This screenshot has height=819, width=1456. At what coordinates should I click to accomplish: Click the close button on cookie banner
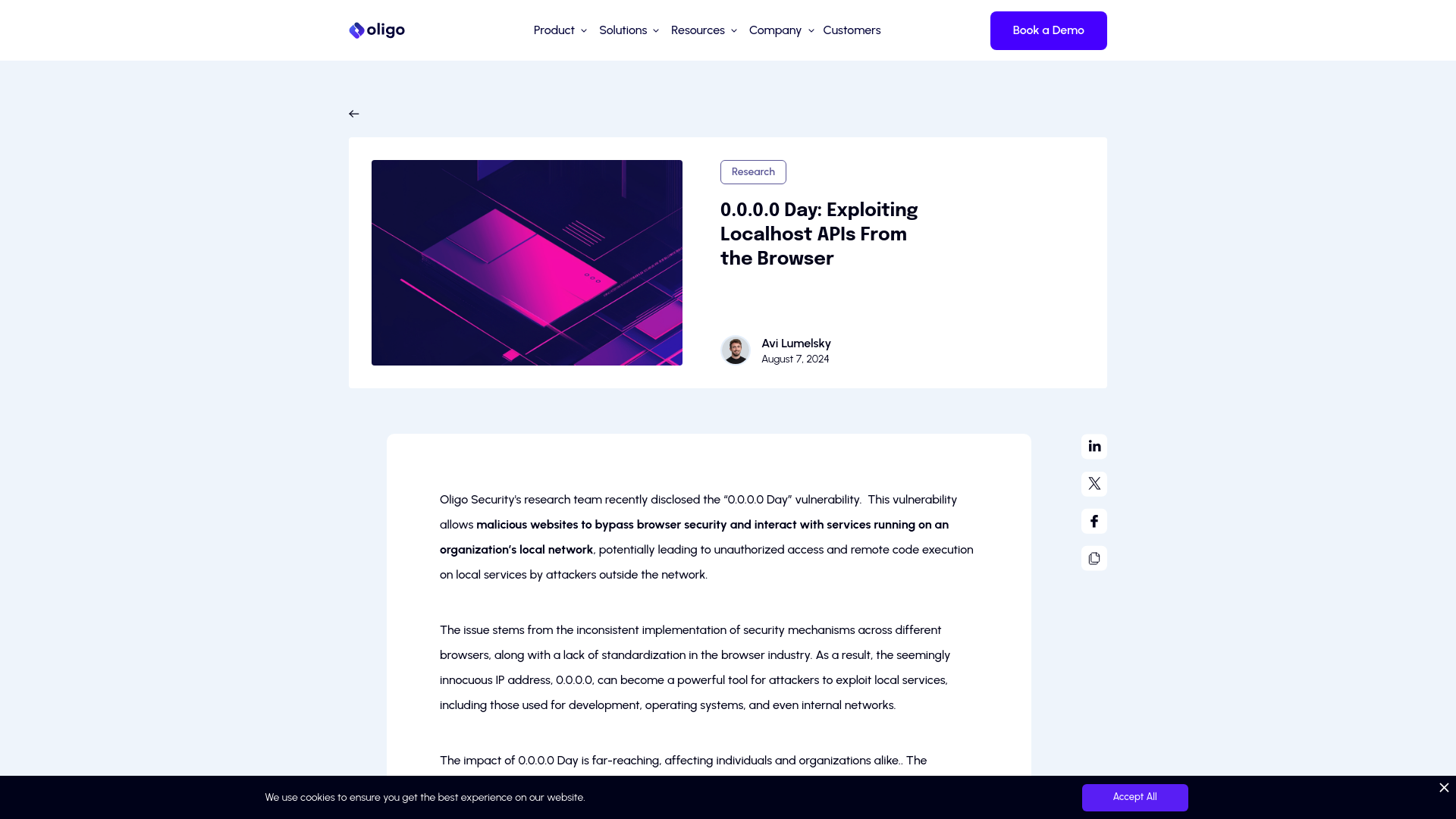pos(1444,788)
